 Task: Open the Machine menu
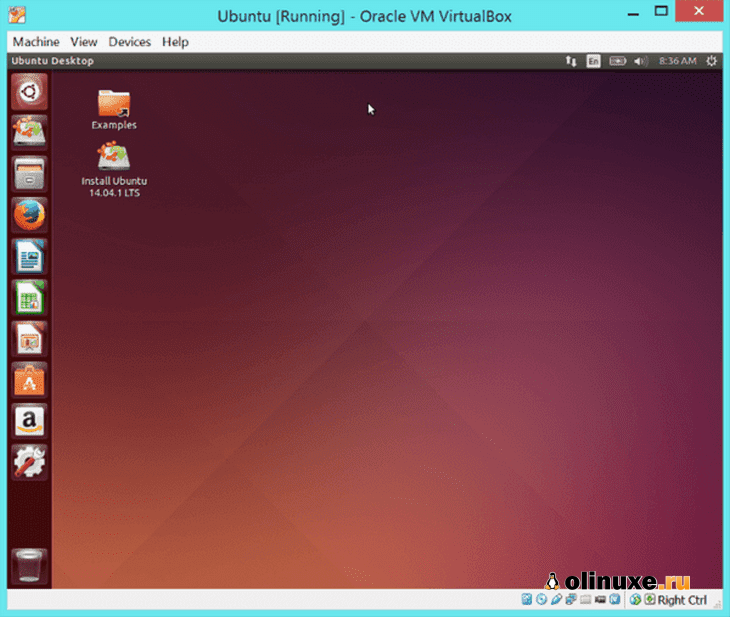36,42
